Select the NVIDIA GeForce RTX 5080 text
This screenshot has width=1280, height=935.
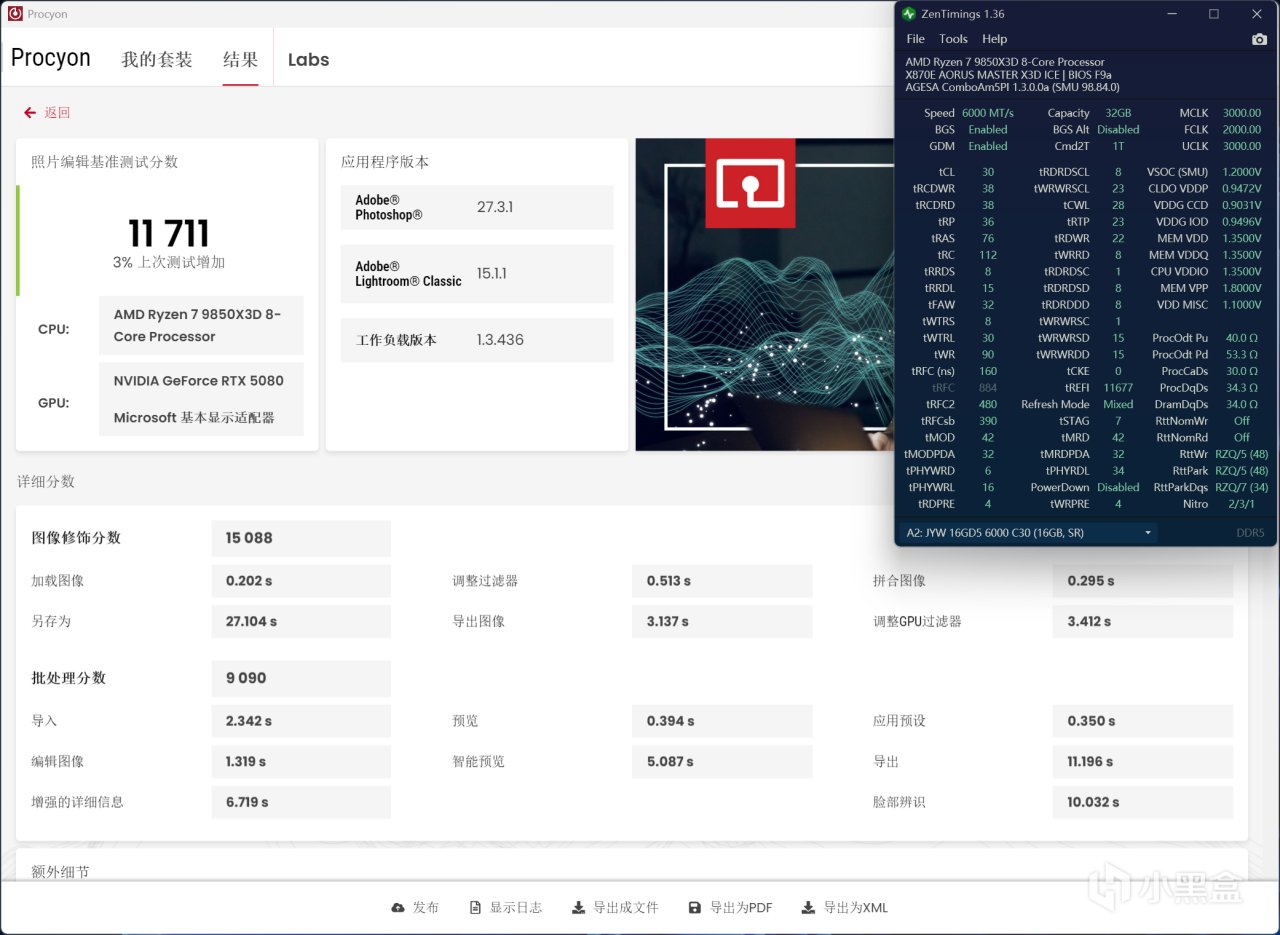[x=199, y=381]
